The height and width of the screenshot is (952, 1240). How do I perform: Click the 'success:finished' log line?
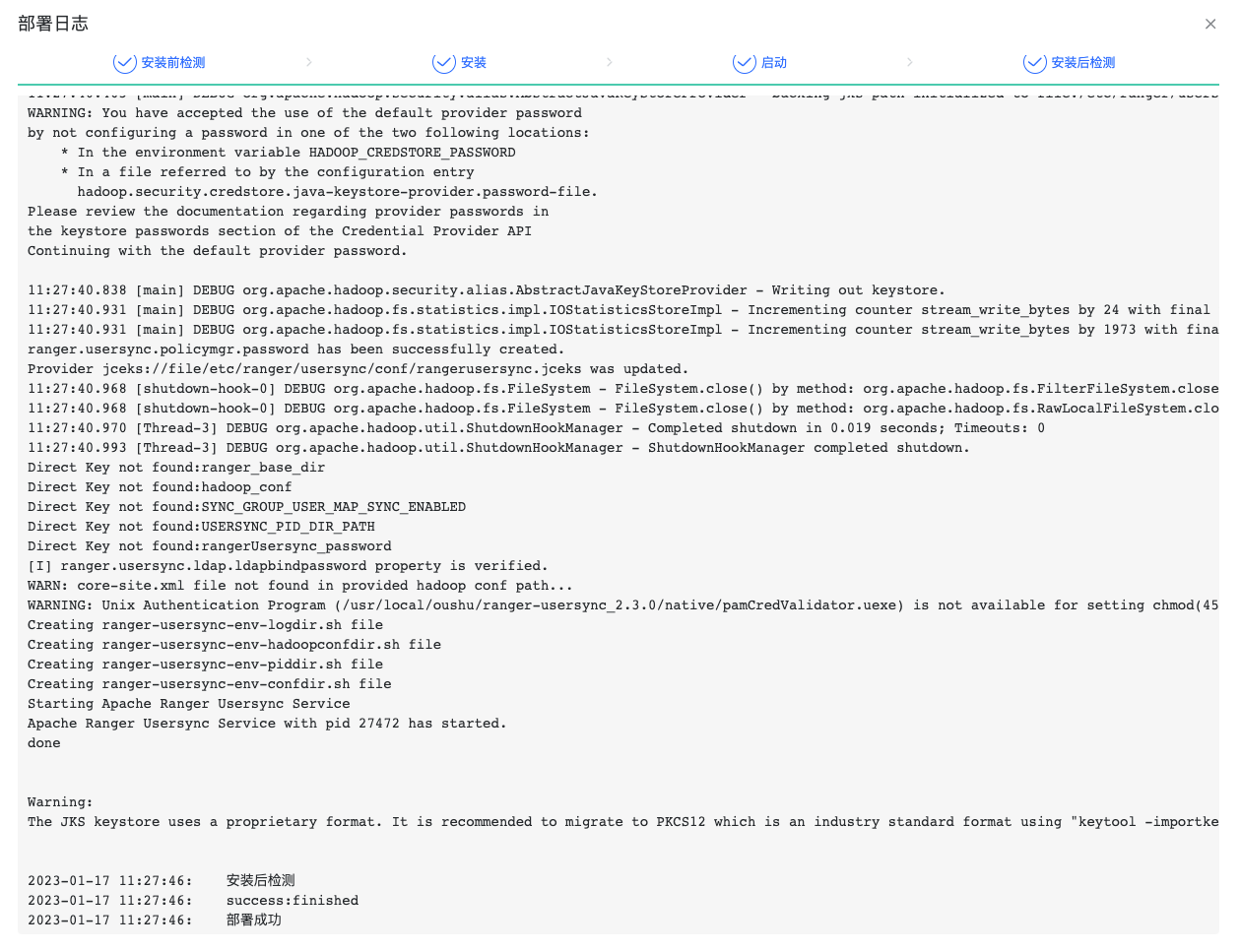[193, 901]
